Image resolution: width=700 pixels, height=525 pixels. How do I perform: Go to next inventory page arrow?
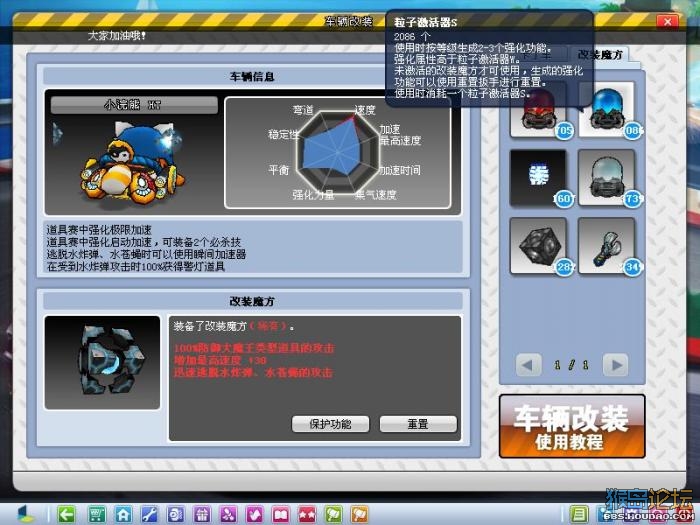[x=615, y=365]
